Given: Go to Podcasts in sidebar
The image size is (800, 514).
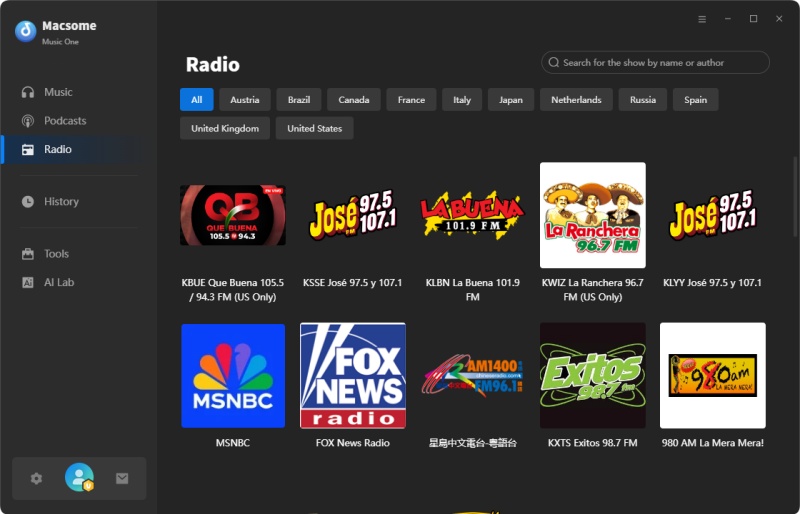Looking at the screenshot, I should (65, 121).
